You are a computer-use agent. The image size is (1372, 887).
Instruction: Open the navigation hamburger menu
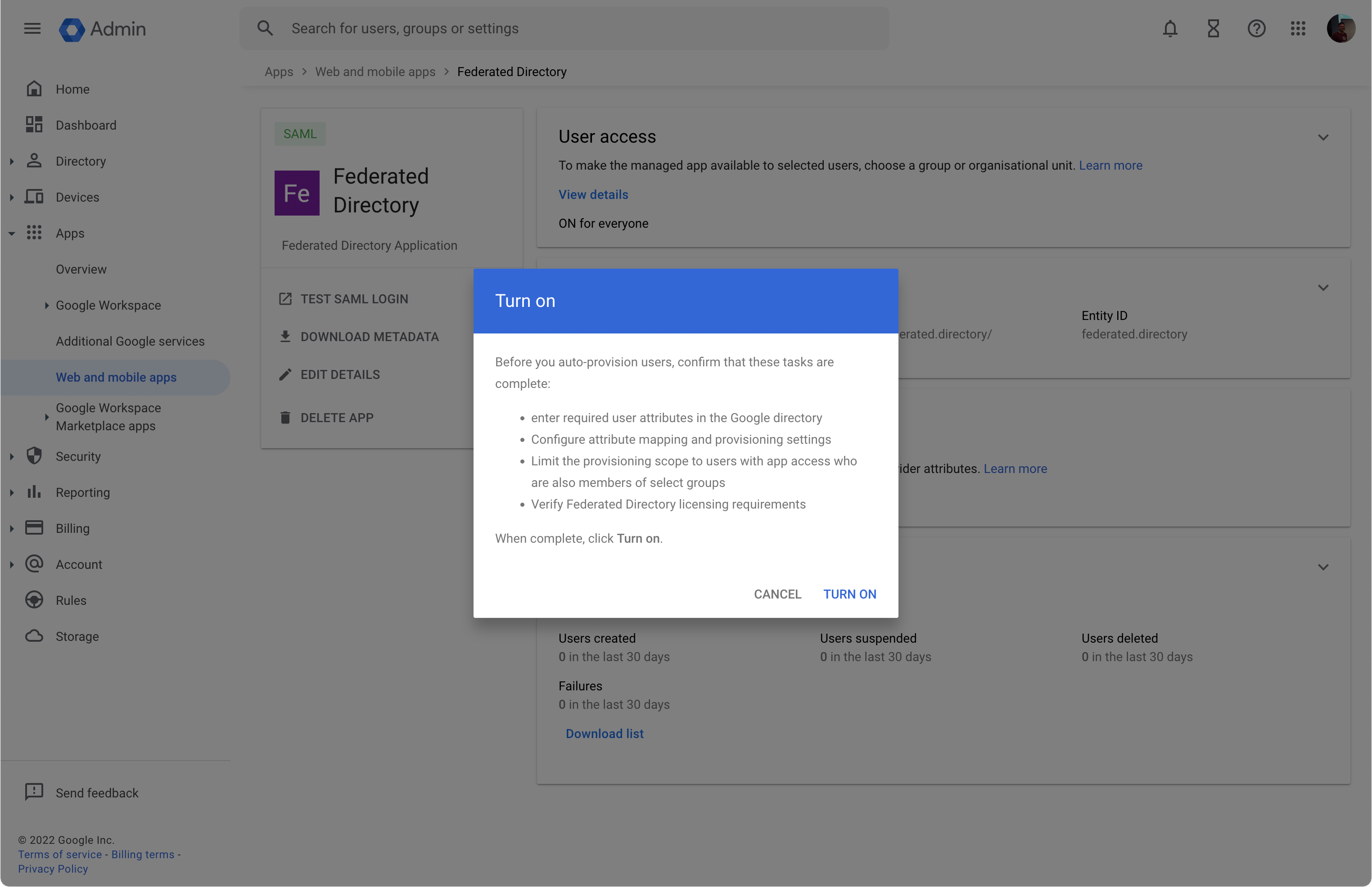click(x=32, y=27)
